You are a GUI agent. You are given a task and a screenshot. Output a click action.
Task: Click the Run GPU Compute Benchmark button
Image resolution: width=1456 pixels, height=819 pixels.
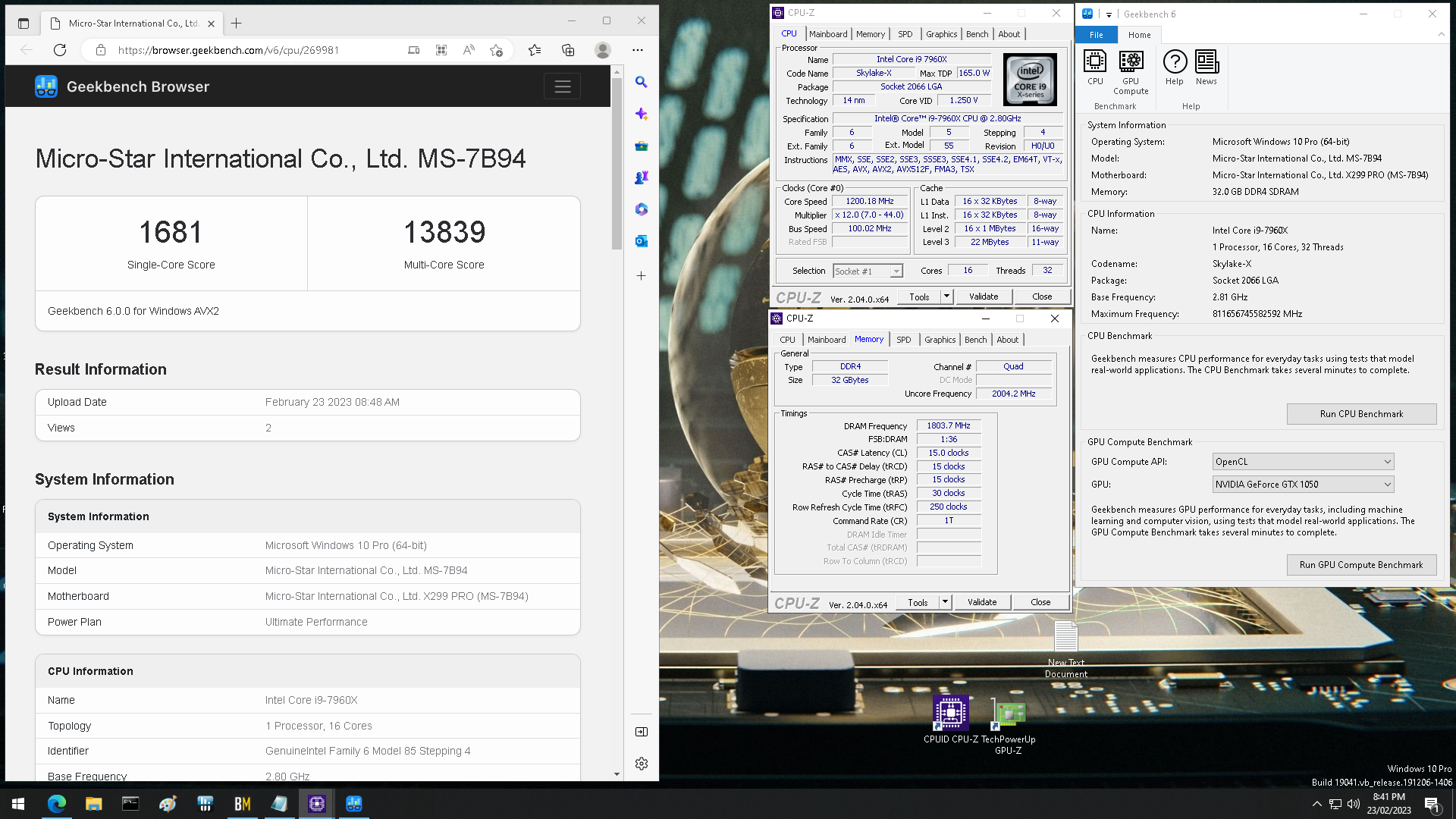tap(1361, 565)
